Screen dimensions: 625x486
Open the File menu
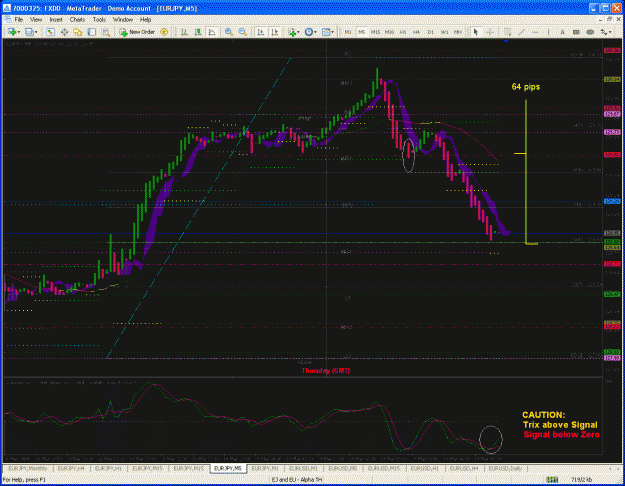point(19,19)
